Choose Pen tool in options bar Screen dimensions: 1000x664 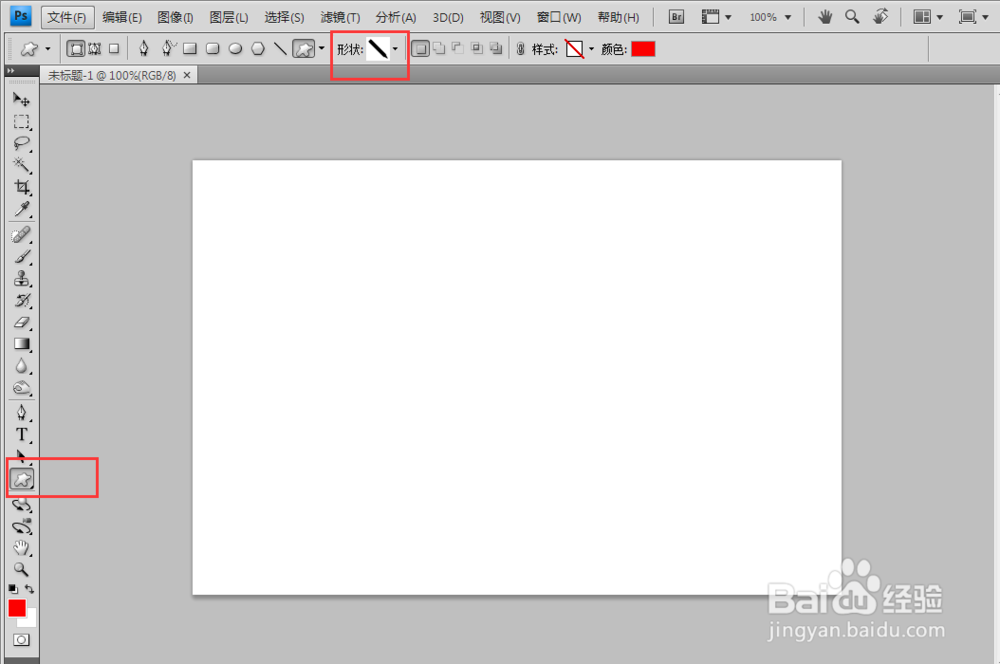point(143,48)
